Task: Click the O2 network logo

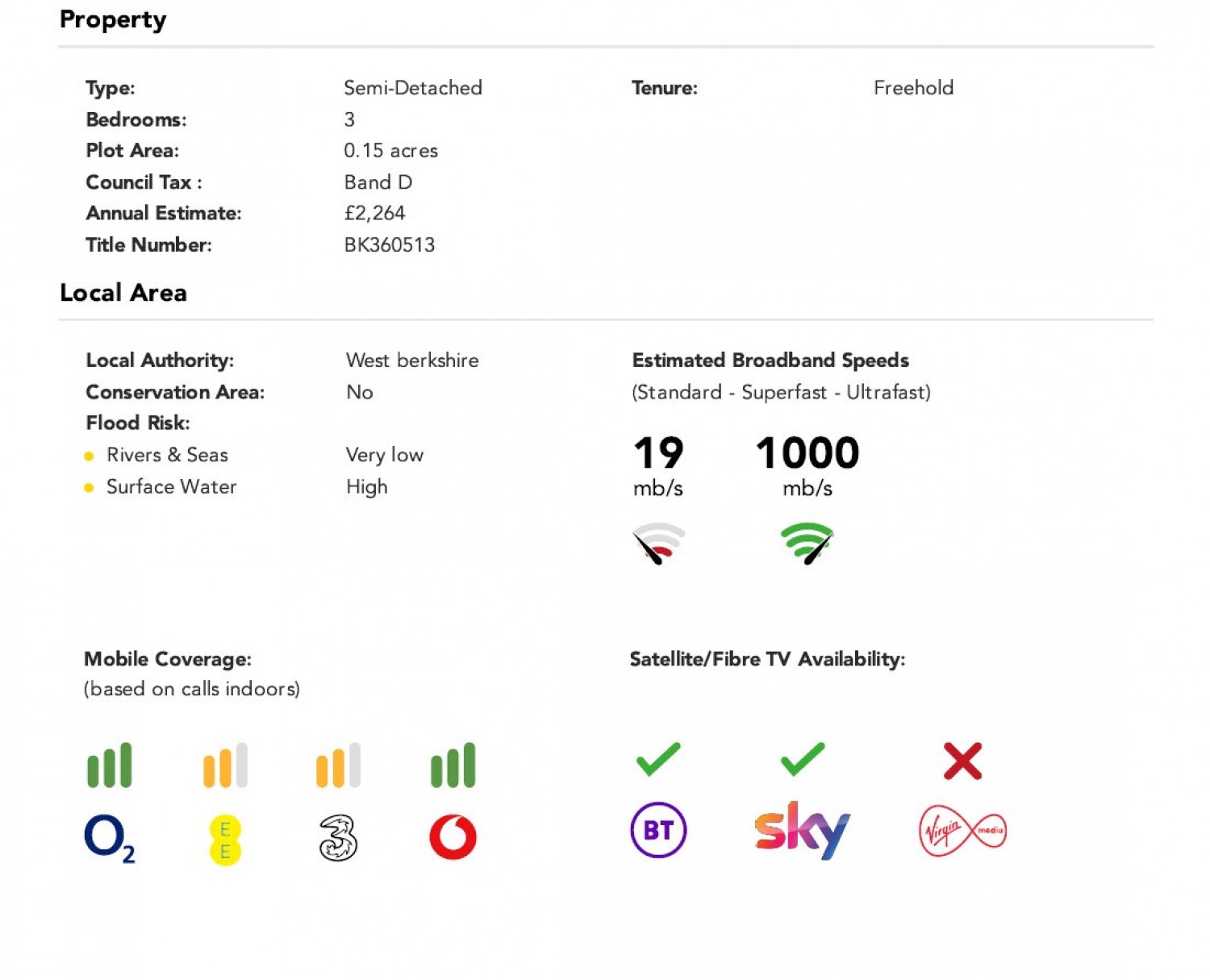Action: (110, 839)
